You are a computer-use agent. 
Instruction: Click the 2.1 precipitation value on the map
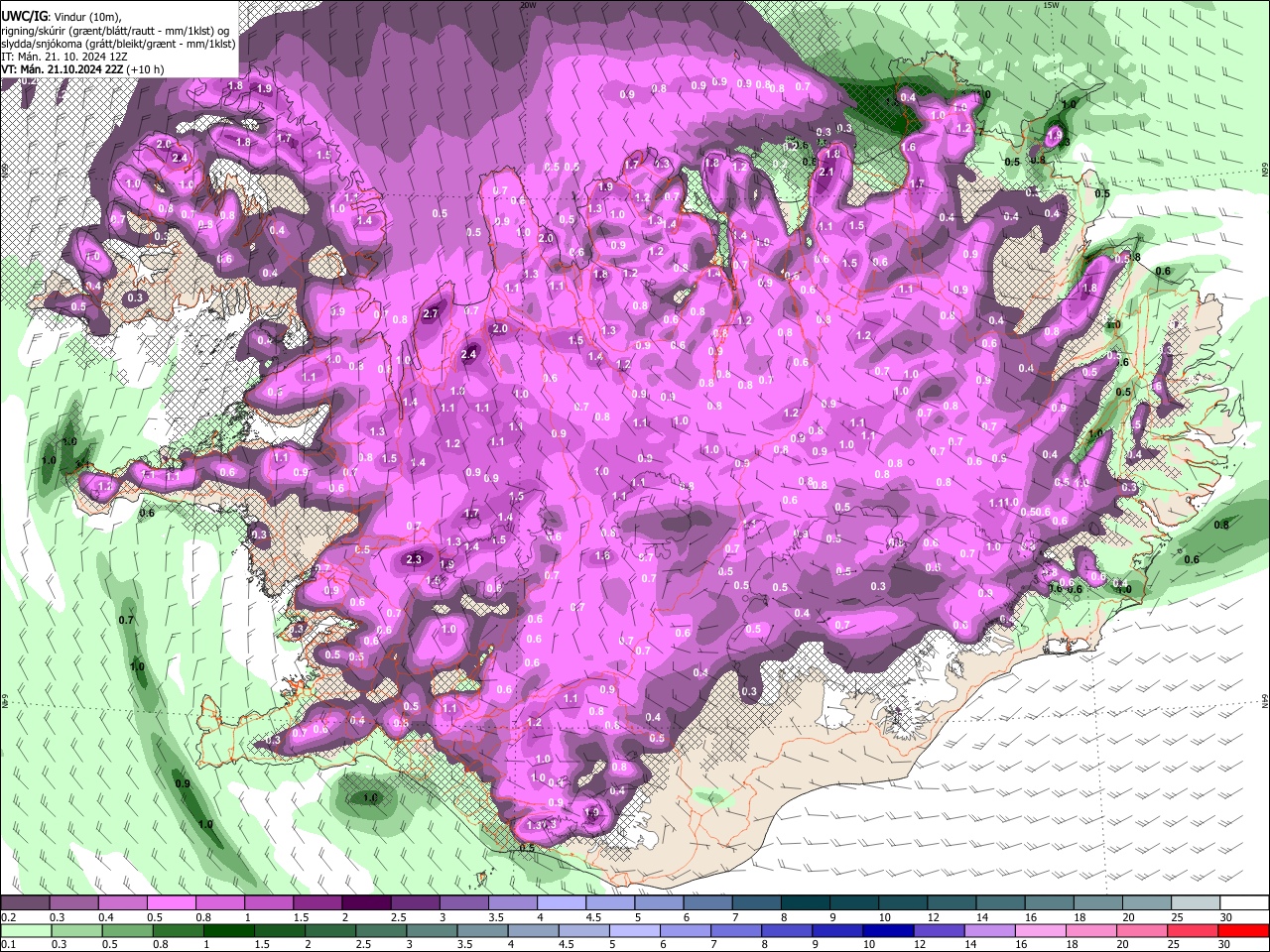[825, 172]
